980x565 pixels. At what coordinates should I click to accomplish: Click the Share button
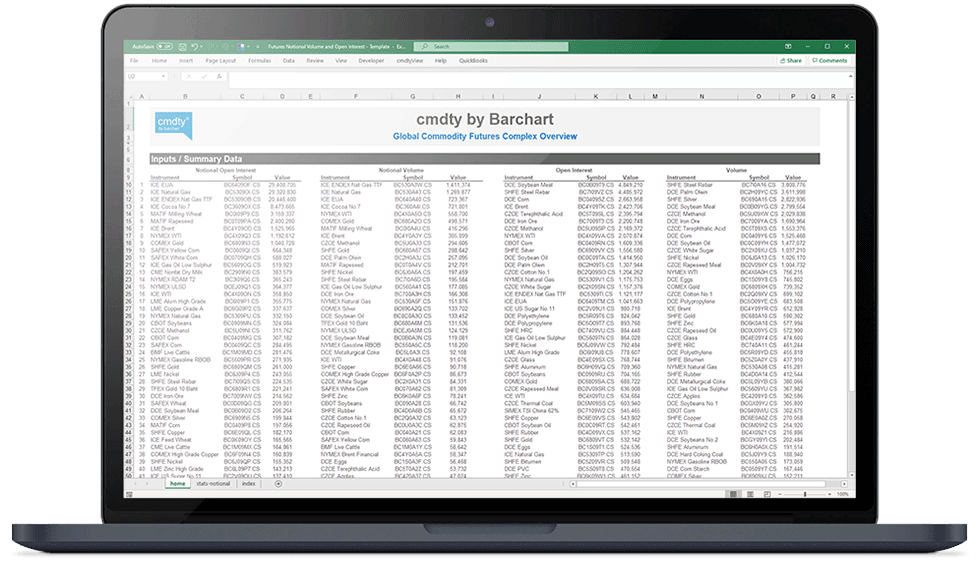pos(792,60)
